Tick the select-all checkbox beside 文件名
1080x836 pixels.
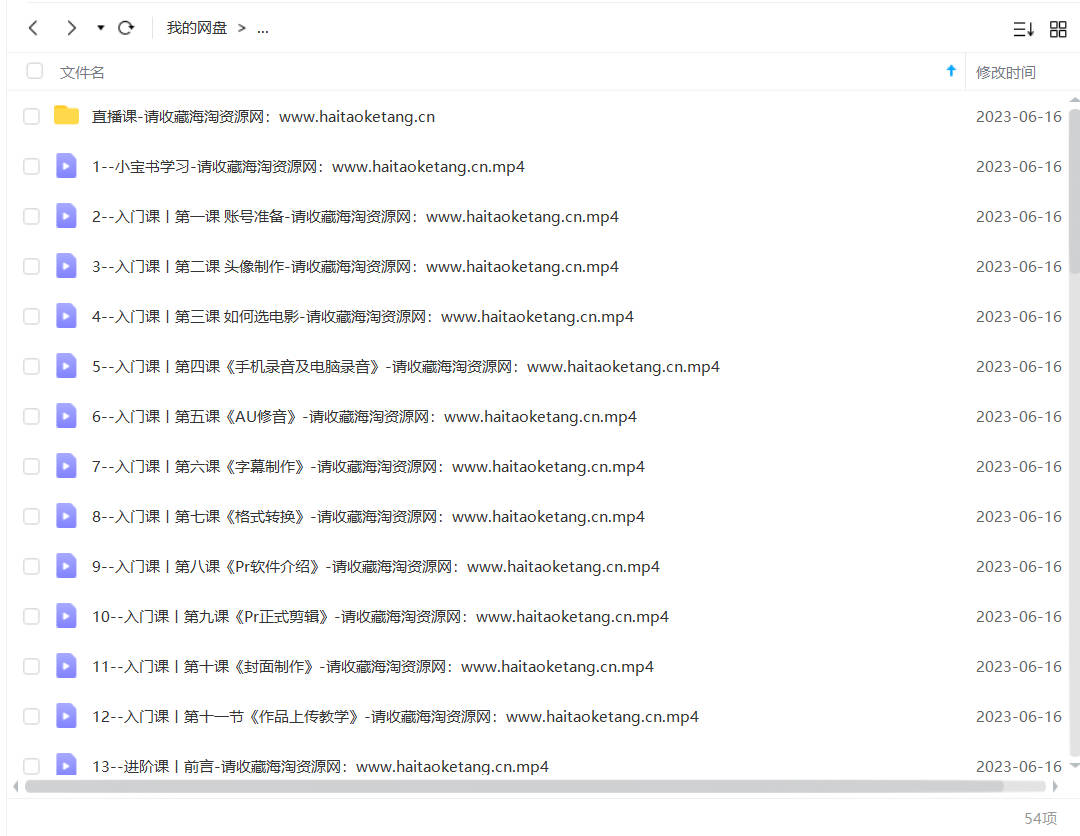[34, 71]
